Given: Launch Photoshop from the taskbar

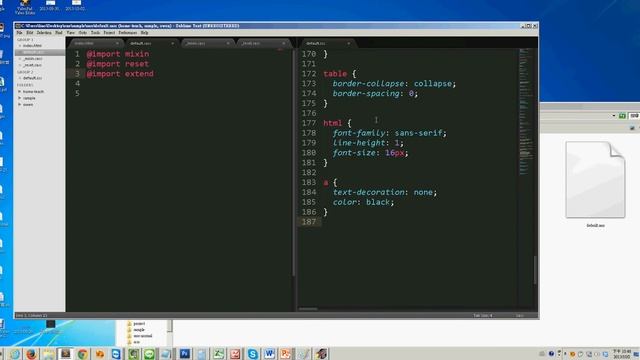Looking at the screenshot, I should tap(184, 354).
